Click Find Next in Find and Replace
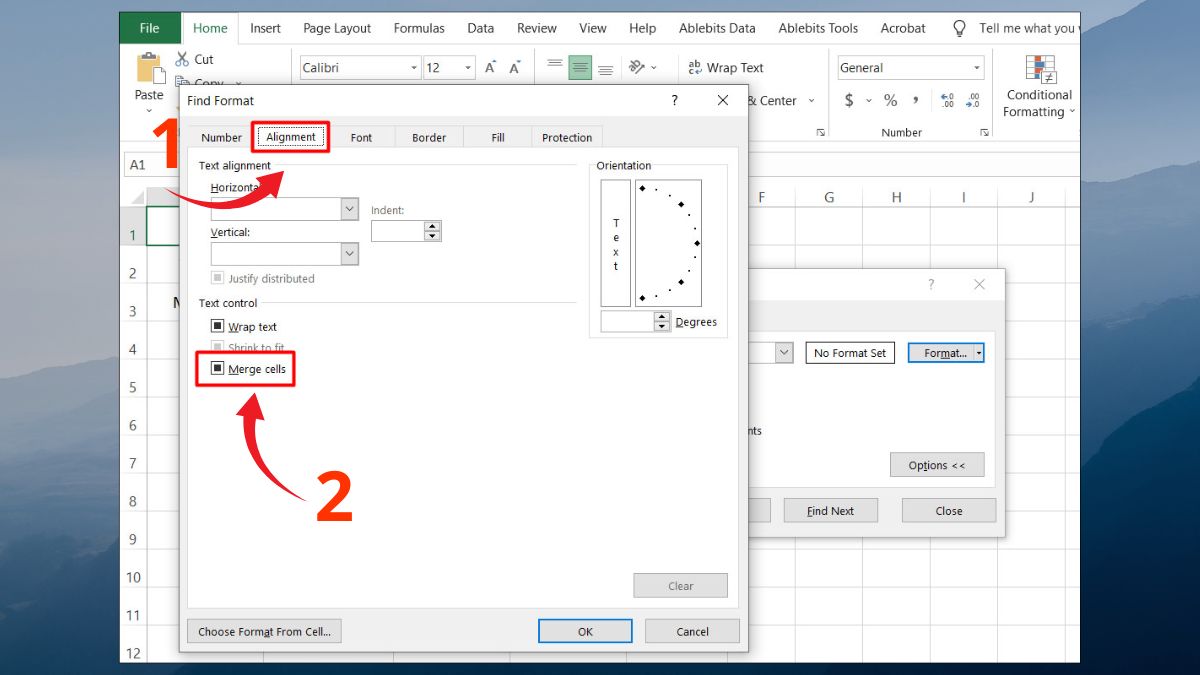This screenshot has width=1200, height=675. (830, 510)
